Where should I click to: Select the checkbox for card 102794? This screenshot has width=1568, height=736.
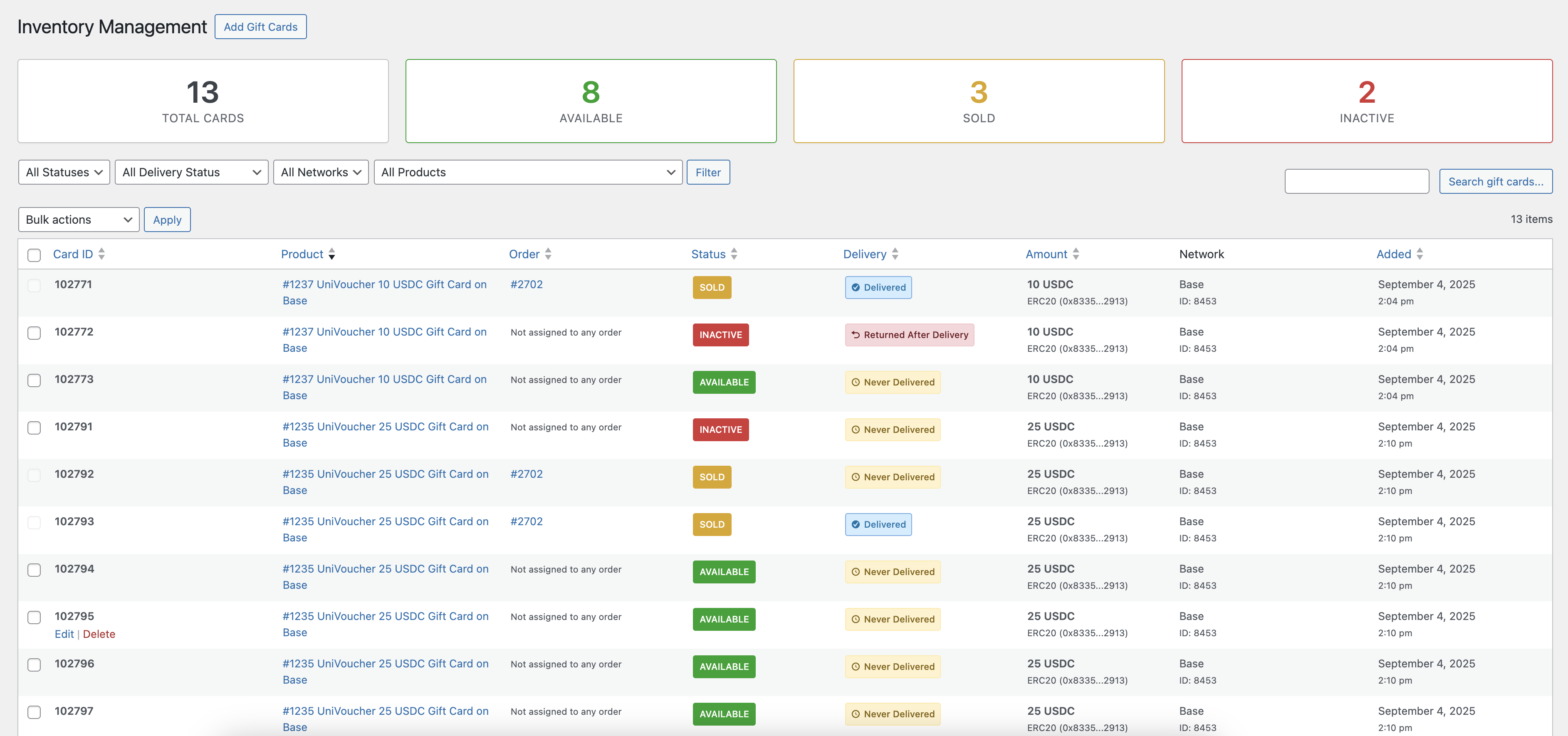[34, 570]
